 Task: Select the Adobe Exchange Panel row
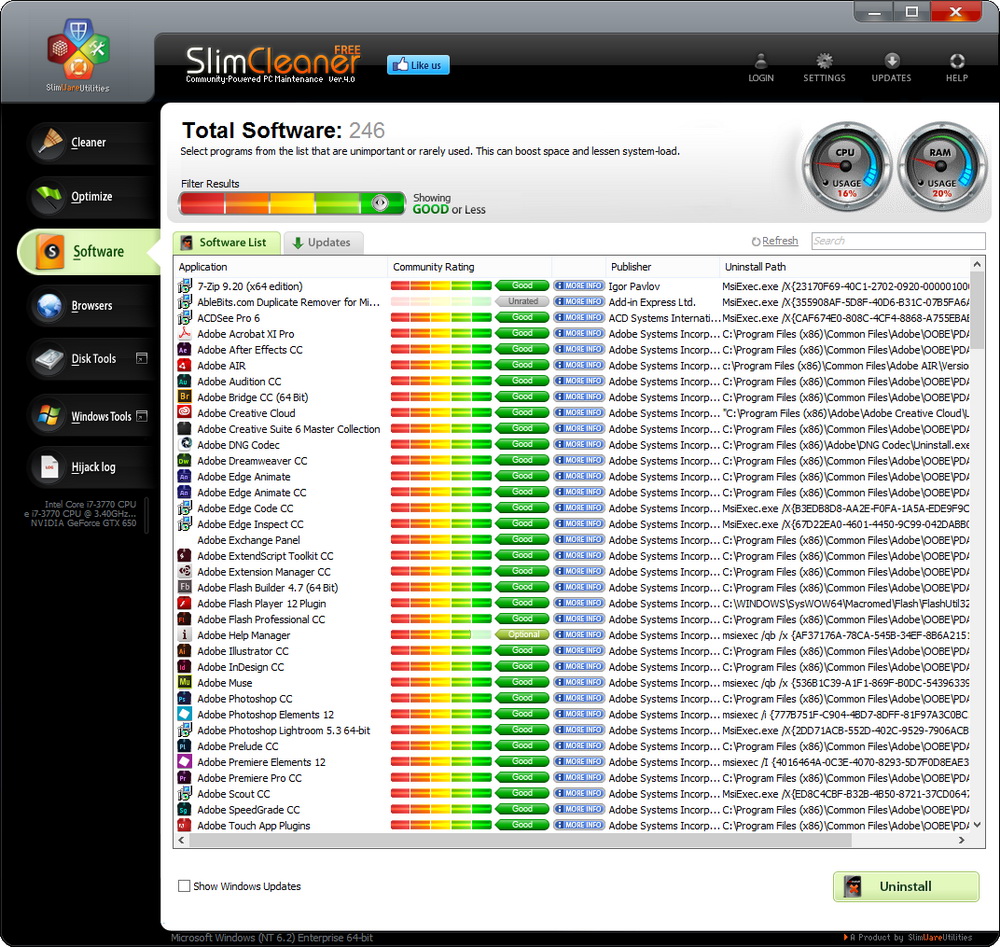[571, 540]
